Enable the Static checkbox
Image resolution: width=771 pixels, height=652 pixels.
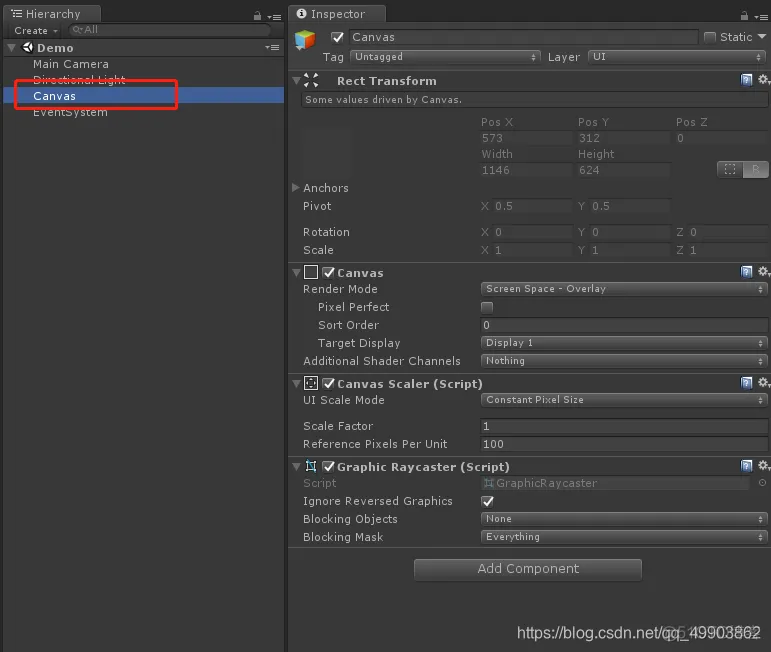coord(710,37)
